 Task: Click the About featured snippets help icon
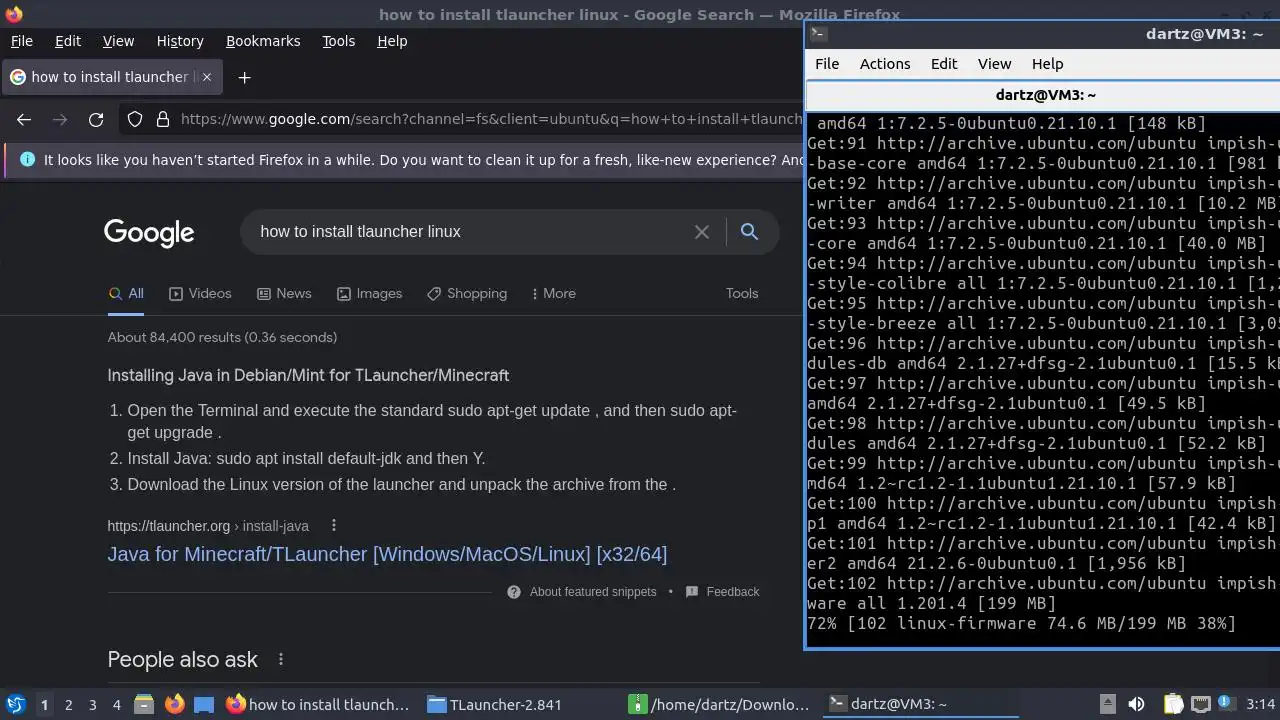point(514,592)
